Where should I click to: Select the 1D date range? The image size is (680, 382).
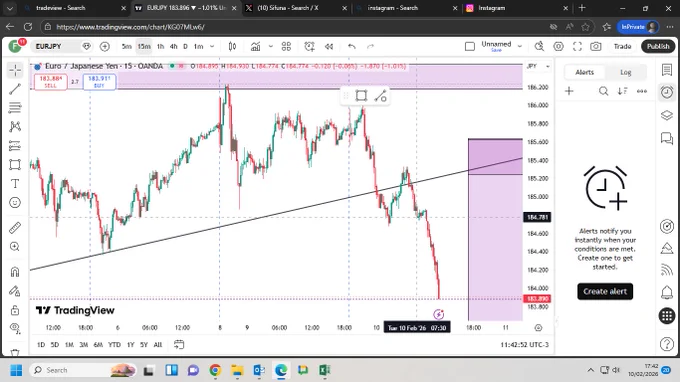point(41,345)
